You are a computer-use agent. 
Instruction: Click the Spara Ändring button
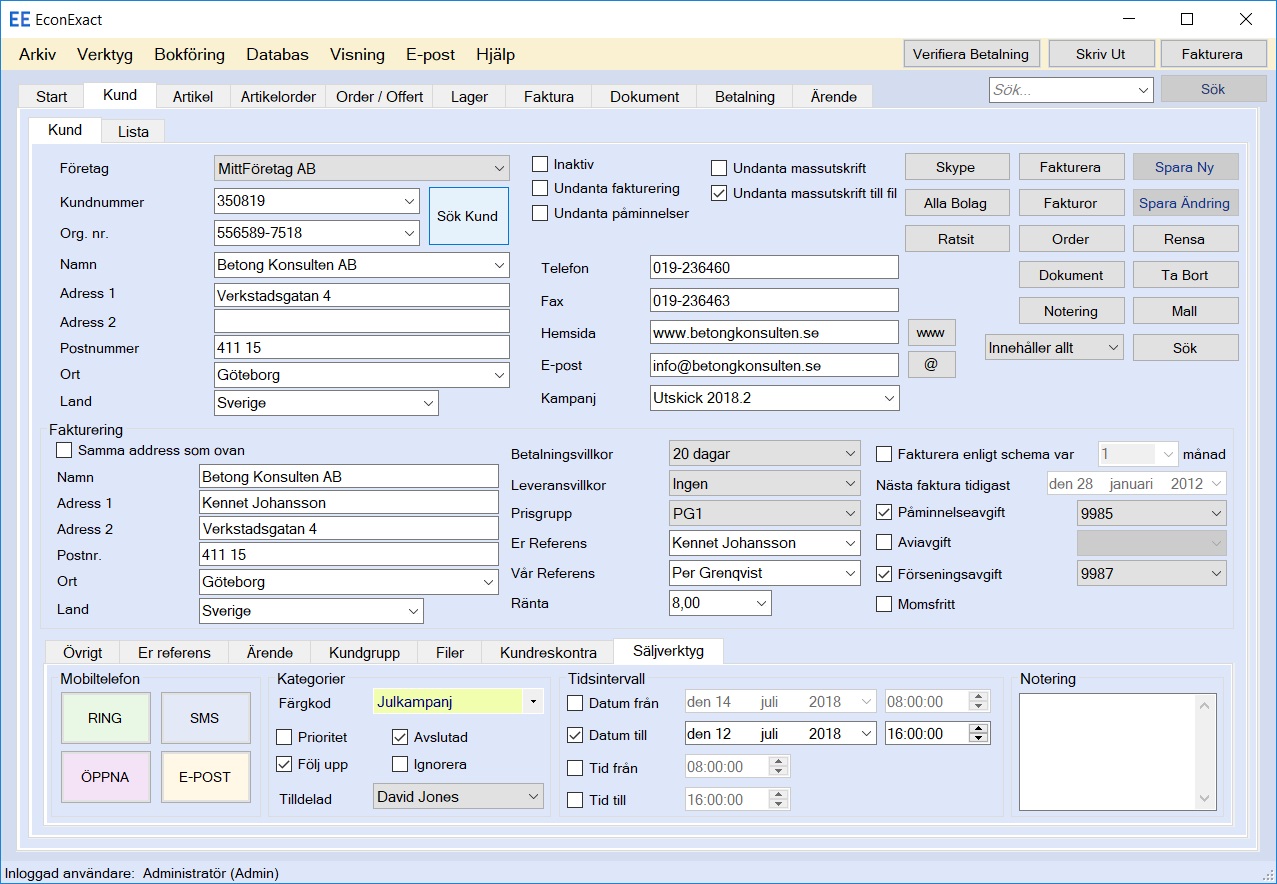tap(1184, 203)
